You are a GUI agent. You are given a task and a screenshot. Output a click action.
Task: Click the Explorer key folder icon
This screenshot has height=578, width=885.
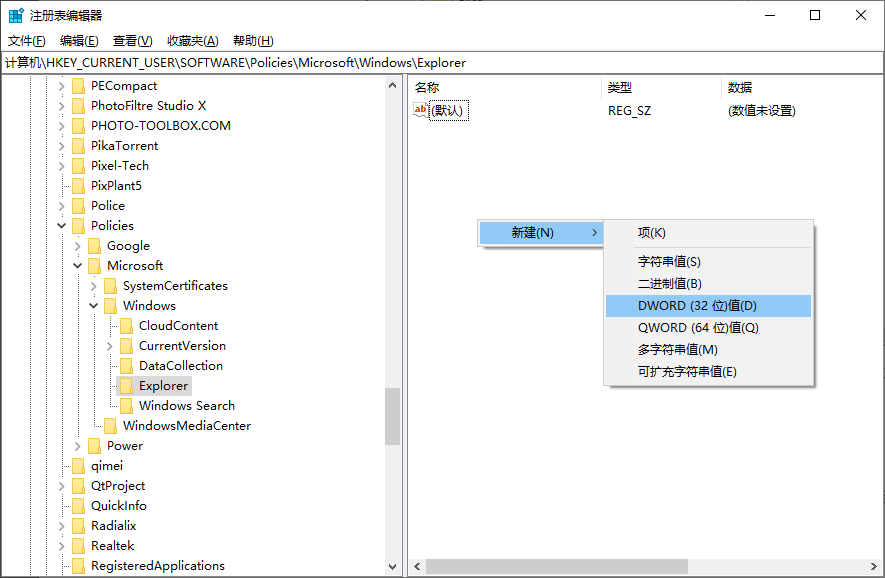(x=126, y=386)
